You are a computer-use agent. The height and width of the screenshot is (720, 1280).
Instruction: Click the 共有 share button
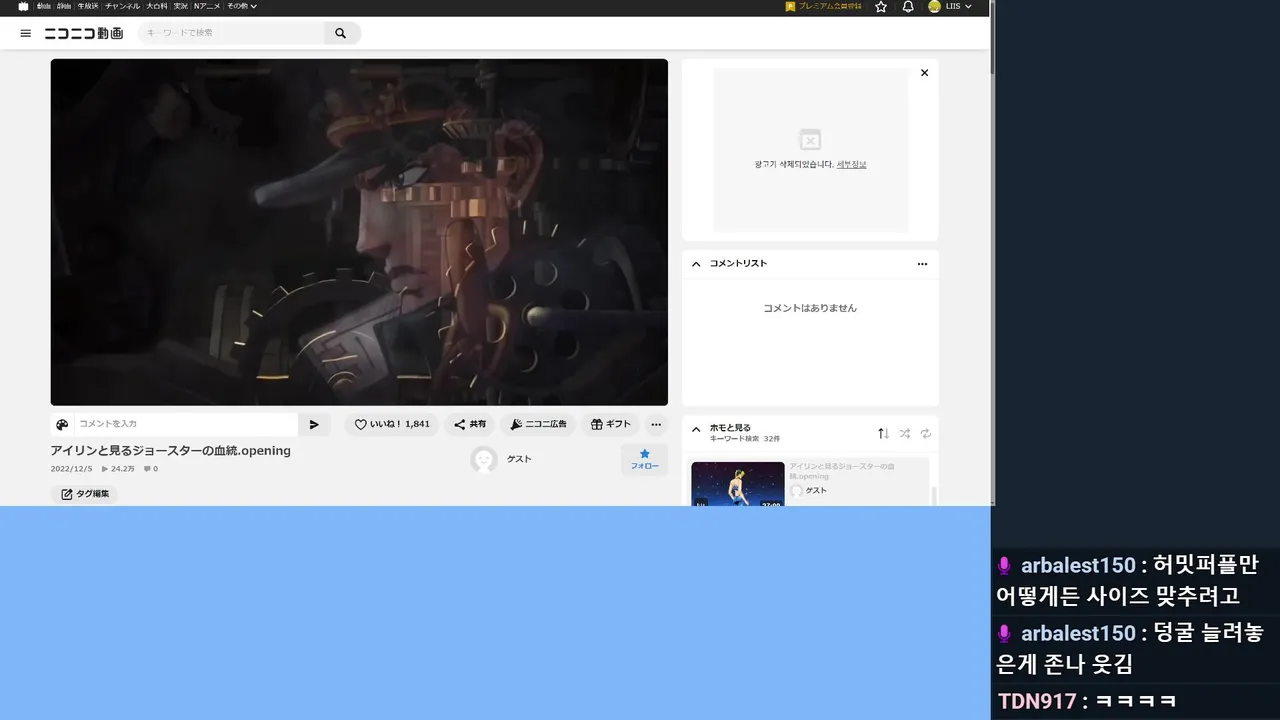[x=470, y=424]
